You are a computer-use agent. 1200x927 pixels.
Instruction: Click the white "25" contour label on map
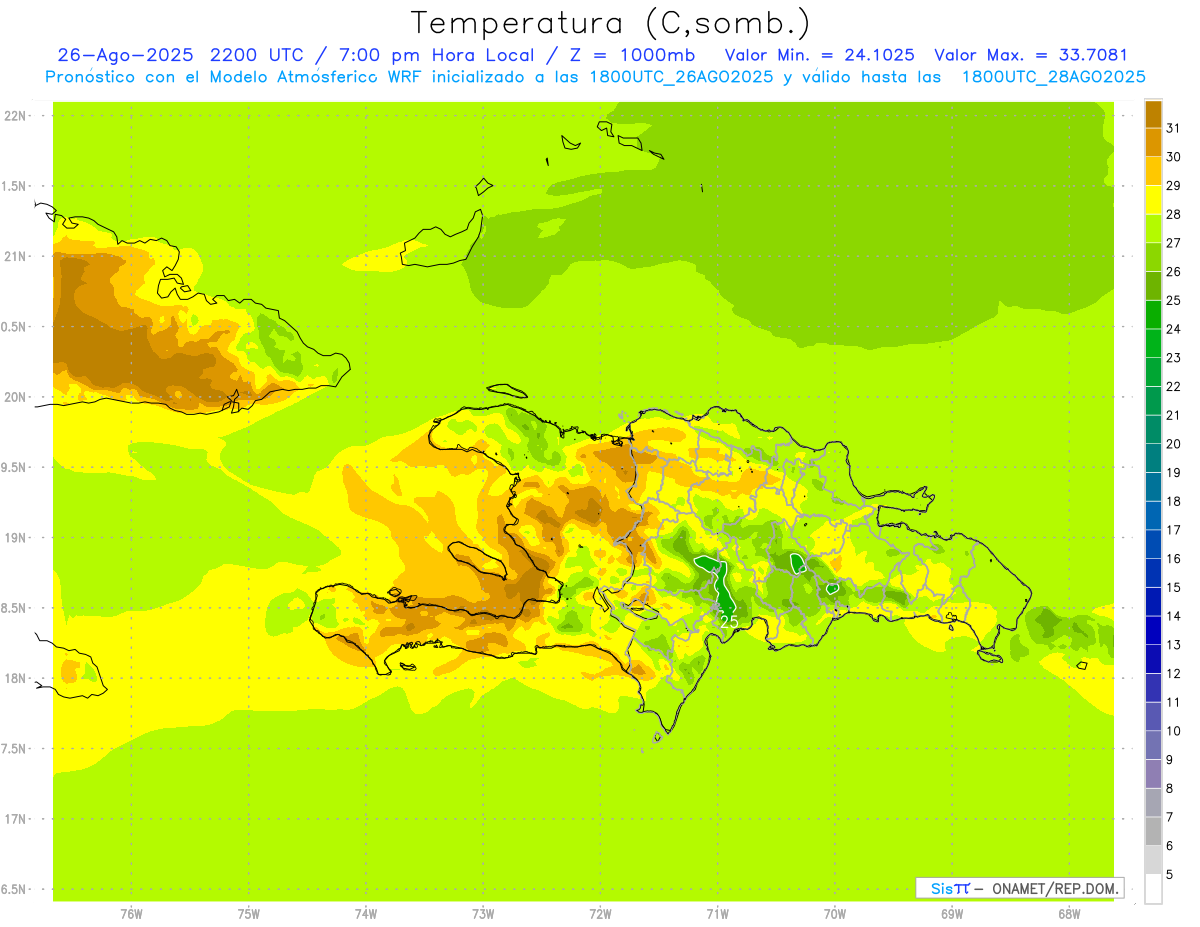click(x=729, y=622)
